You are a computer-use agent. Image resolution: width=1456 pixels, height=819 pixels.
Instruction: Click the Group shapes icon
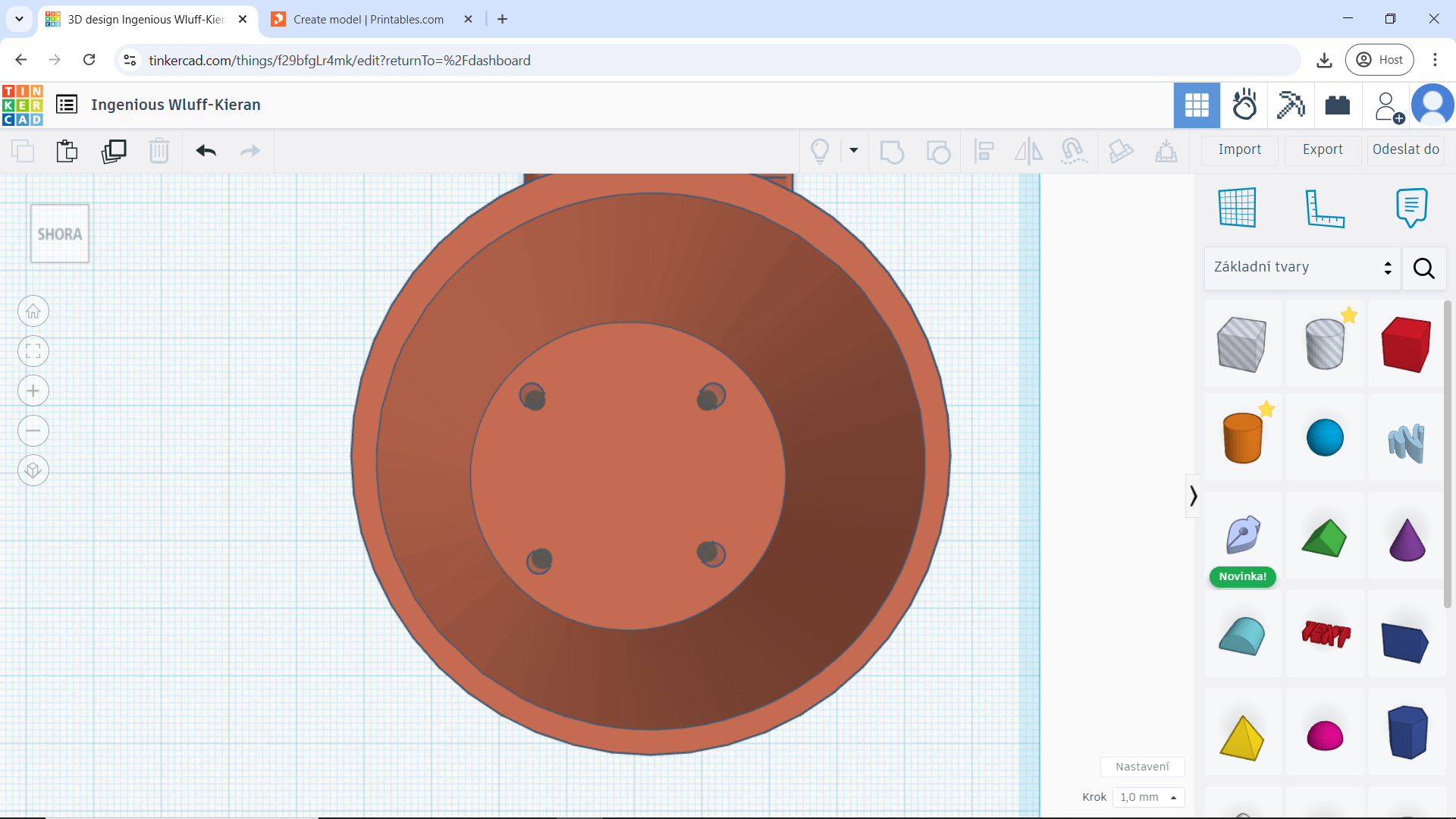[x=892, y=151]
